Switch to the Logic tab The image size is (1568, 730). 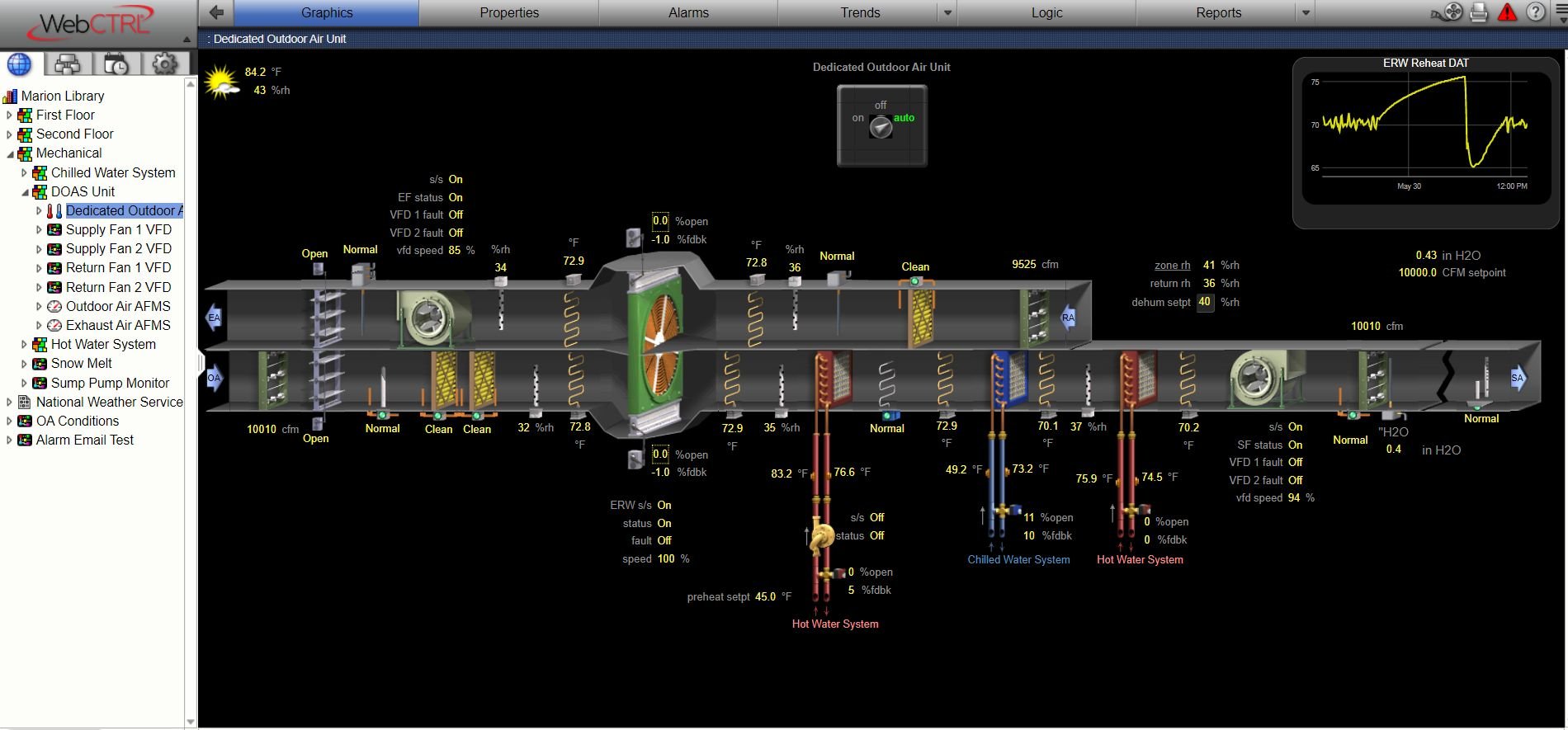pyautogui.click(x=1046, y=13)
